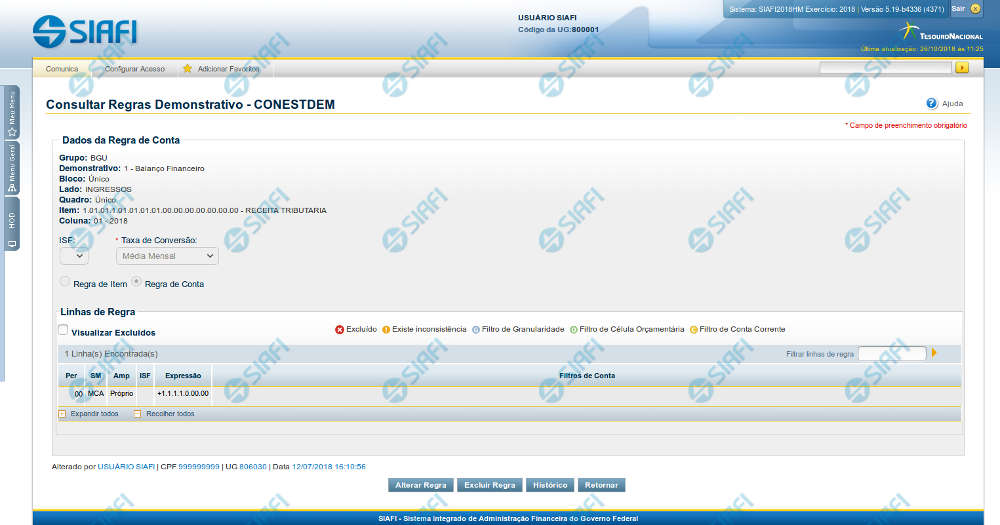The image size is (1000, 525).
Task: Click the Histórico button
Action: coord(550,485)
